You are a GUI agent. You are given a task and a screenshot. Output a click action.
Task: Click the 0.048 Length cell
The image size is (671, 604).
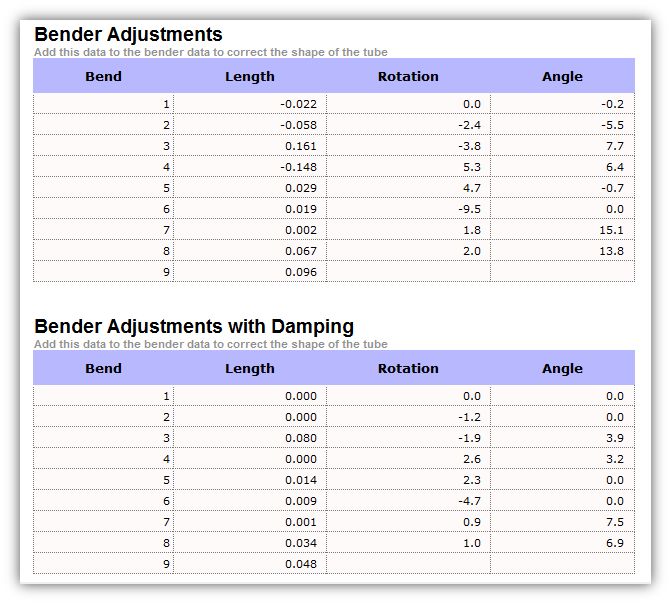click(300, 564)
